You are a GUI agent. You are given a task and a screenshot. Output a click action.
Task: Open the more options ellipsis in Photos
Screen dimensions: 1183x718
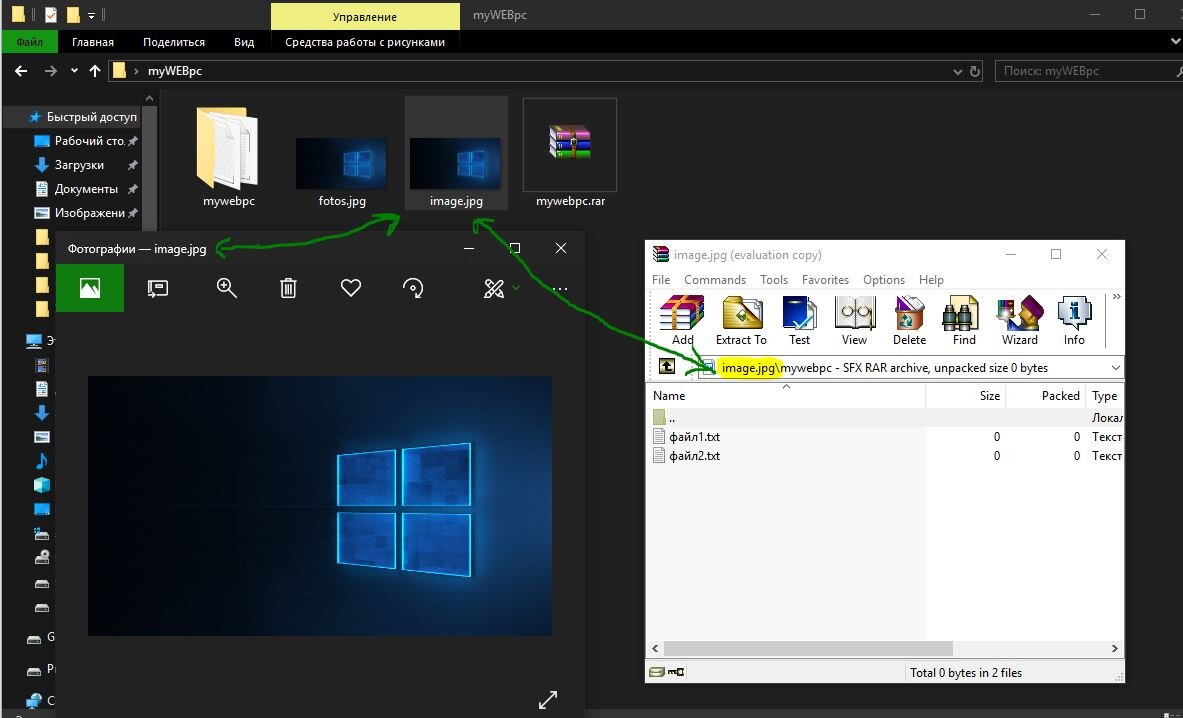560,289
